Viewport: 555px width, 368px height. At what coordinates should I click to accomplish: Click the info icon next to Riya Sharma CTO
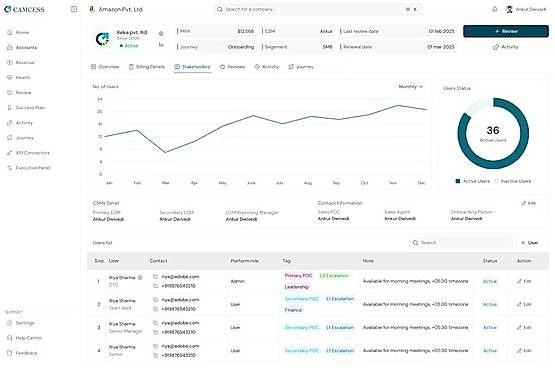[140, 278]
